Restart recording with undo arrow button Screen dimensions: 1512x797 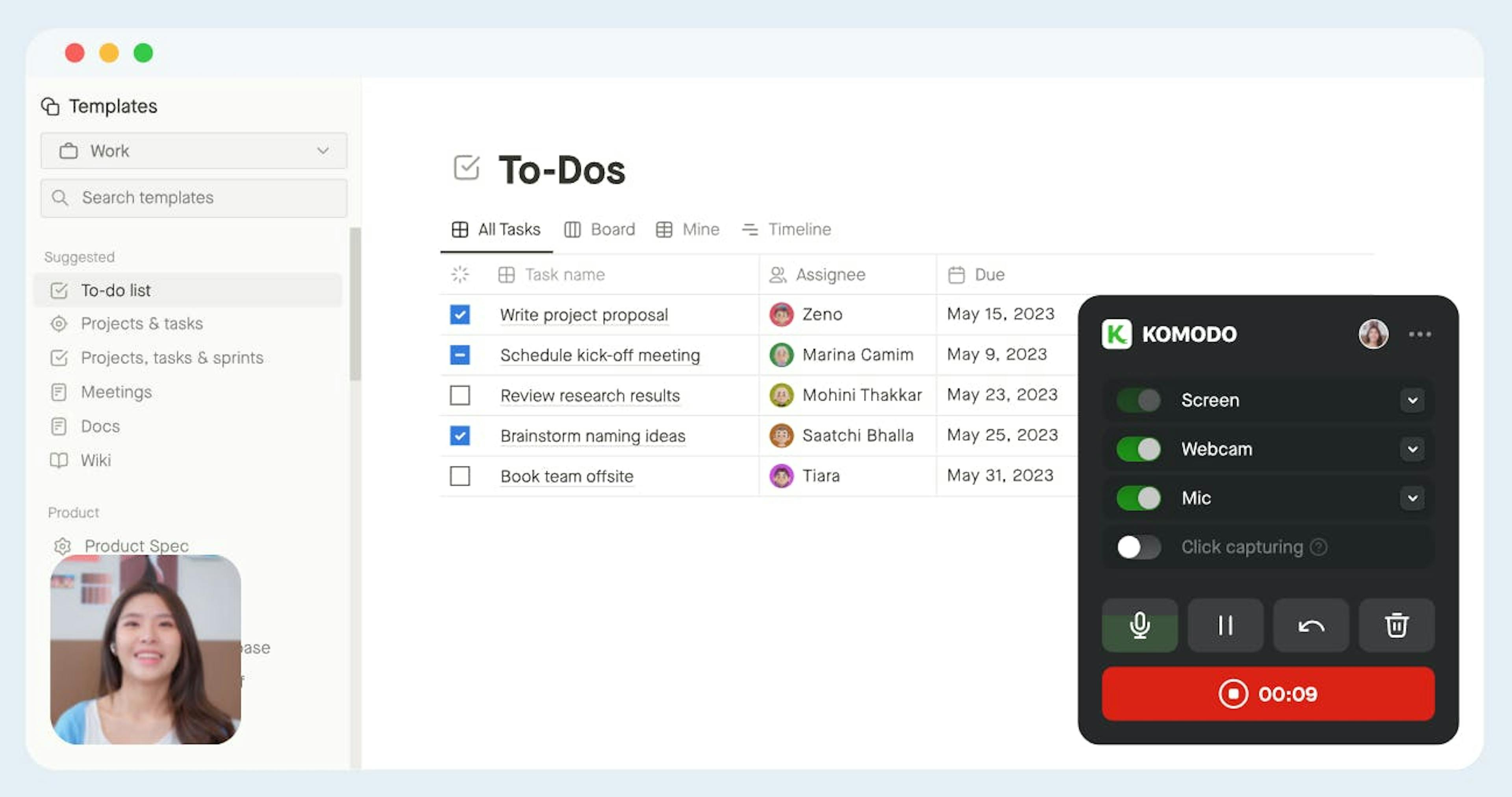coord(1311,625)
